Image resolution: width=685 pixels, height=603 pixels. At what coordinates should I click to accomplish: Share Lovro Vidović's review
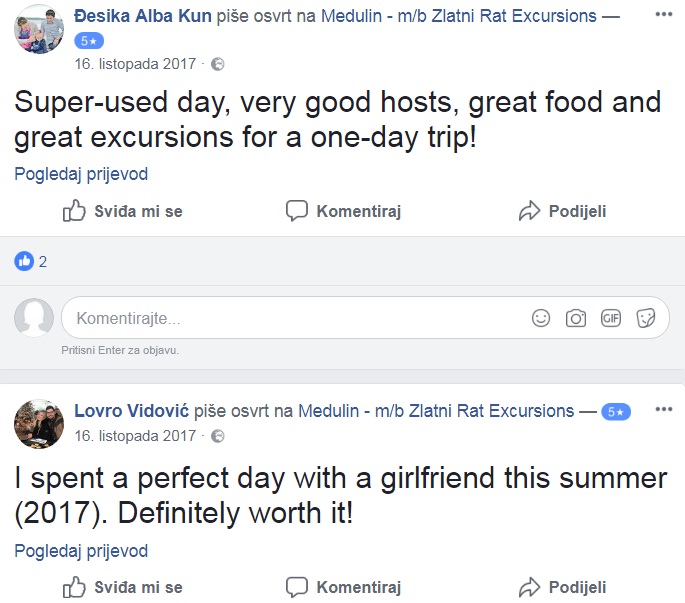coord(562,587)
